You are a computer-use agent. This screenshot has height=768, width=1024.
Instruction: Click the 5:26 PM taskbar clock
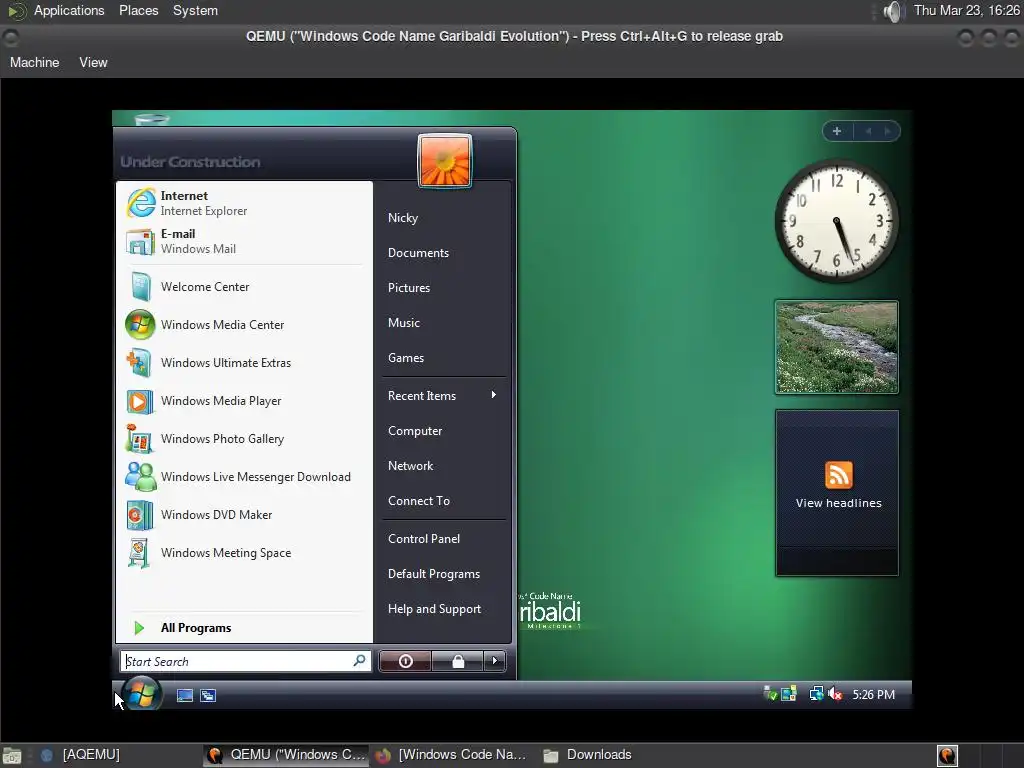click(873, 694)
